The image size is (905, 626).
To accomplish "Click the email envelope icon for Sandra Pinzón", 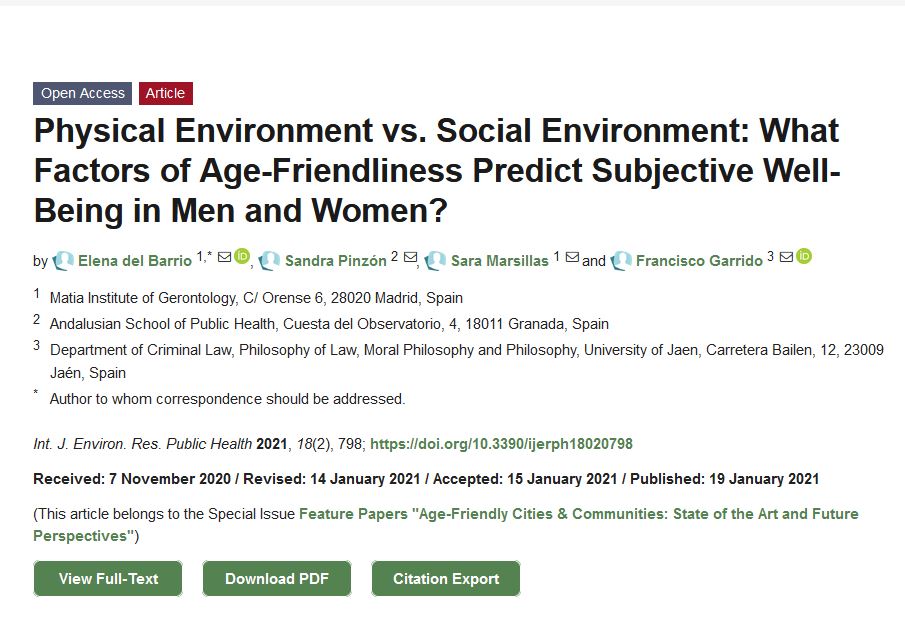I will coord(409,257).
